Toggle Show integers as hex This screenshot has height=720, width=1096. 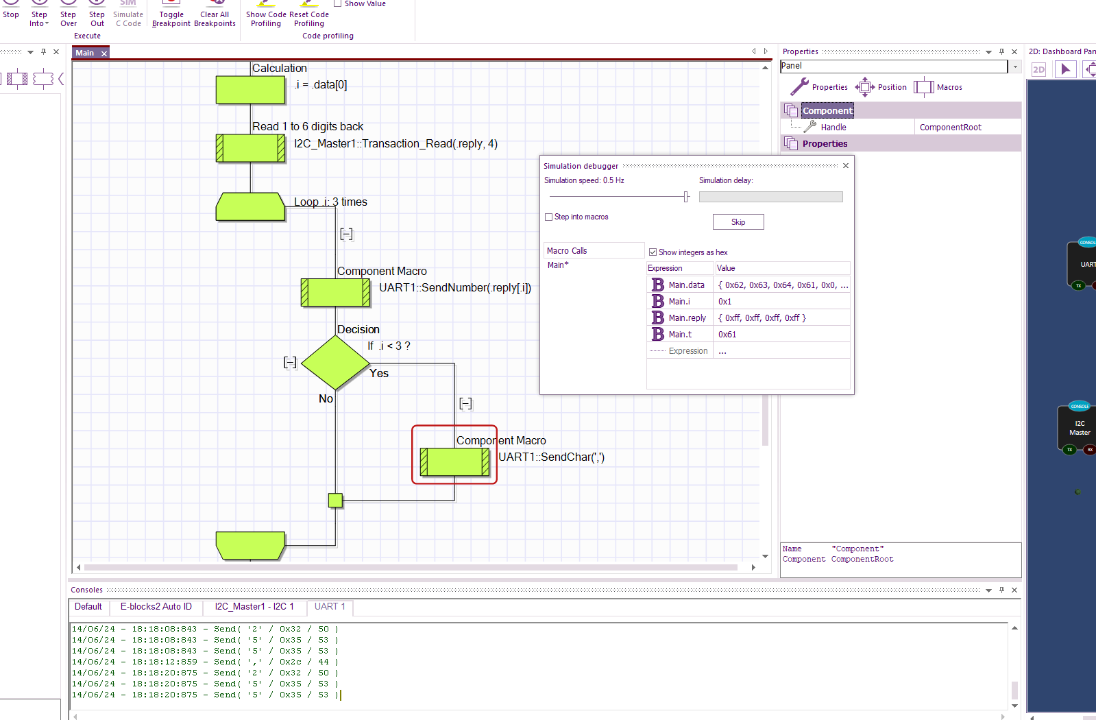point(653,252)
